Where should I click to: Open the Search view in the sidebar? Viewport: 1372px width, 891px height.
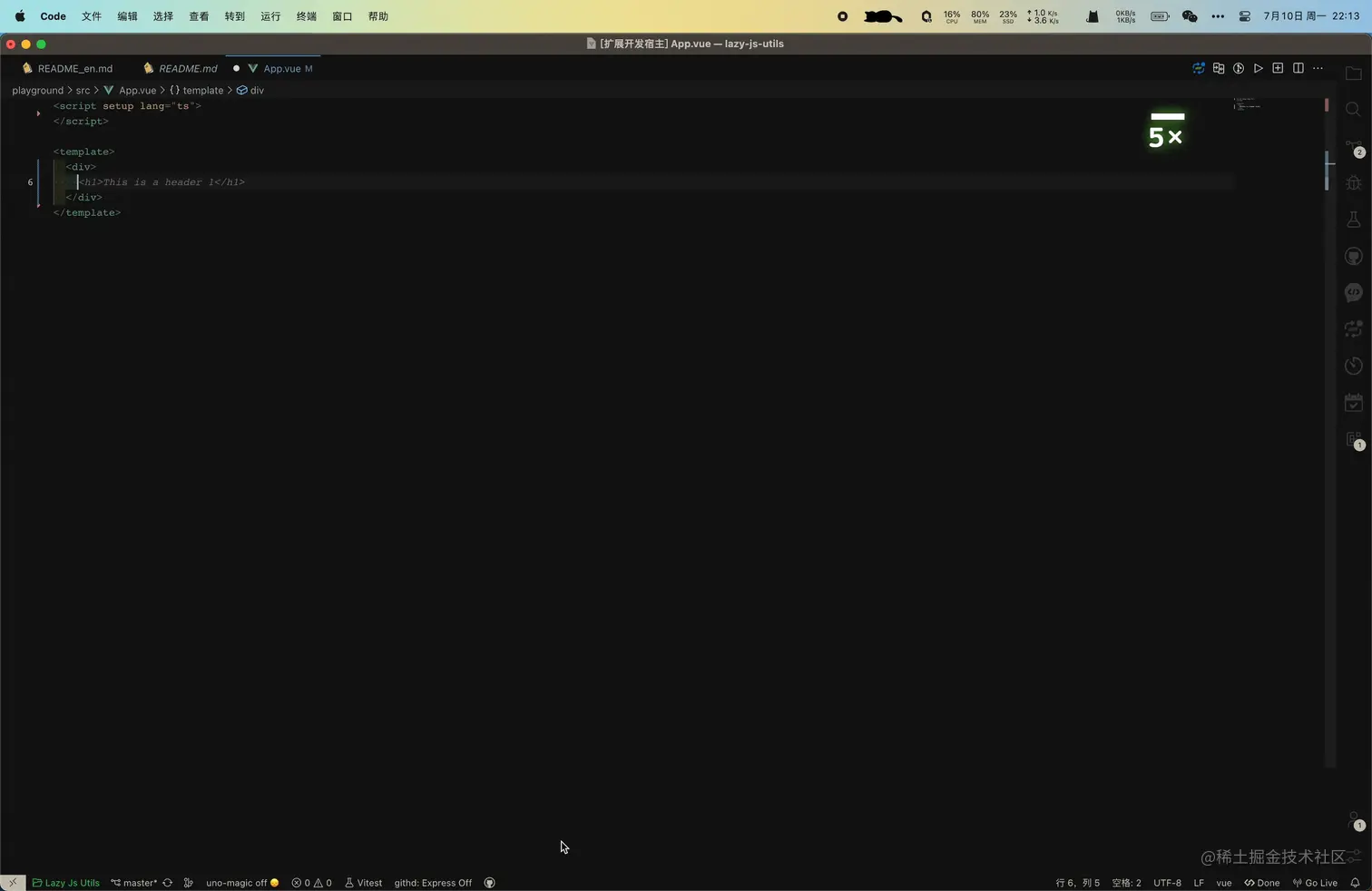coord(1354,109)
